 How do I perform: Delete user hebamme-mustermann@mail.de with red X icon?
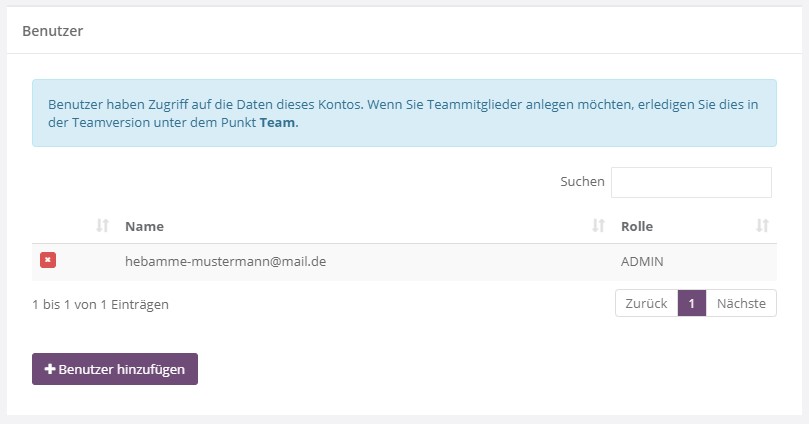[48, 260]
